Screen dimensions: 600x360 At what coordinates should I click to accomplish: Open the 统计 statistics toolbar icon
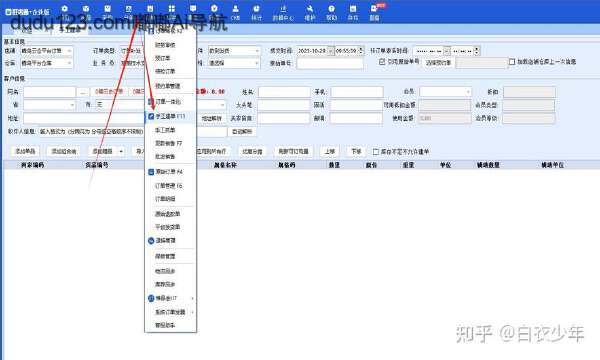click(x=256, y=12)
